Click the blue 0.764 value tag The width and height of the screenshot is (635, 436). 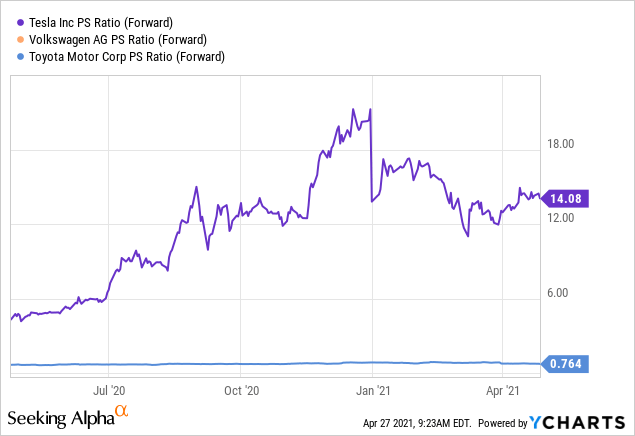tap(565, 364)
